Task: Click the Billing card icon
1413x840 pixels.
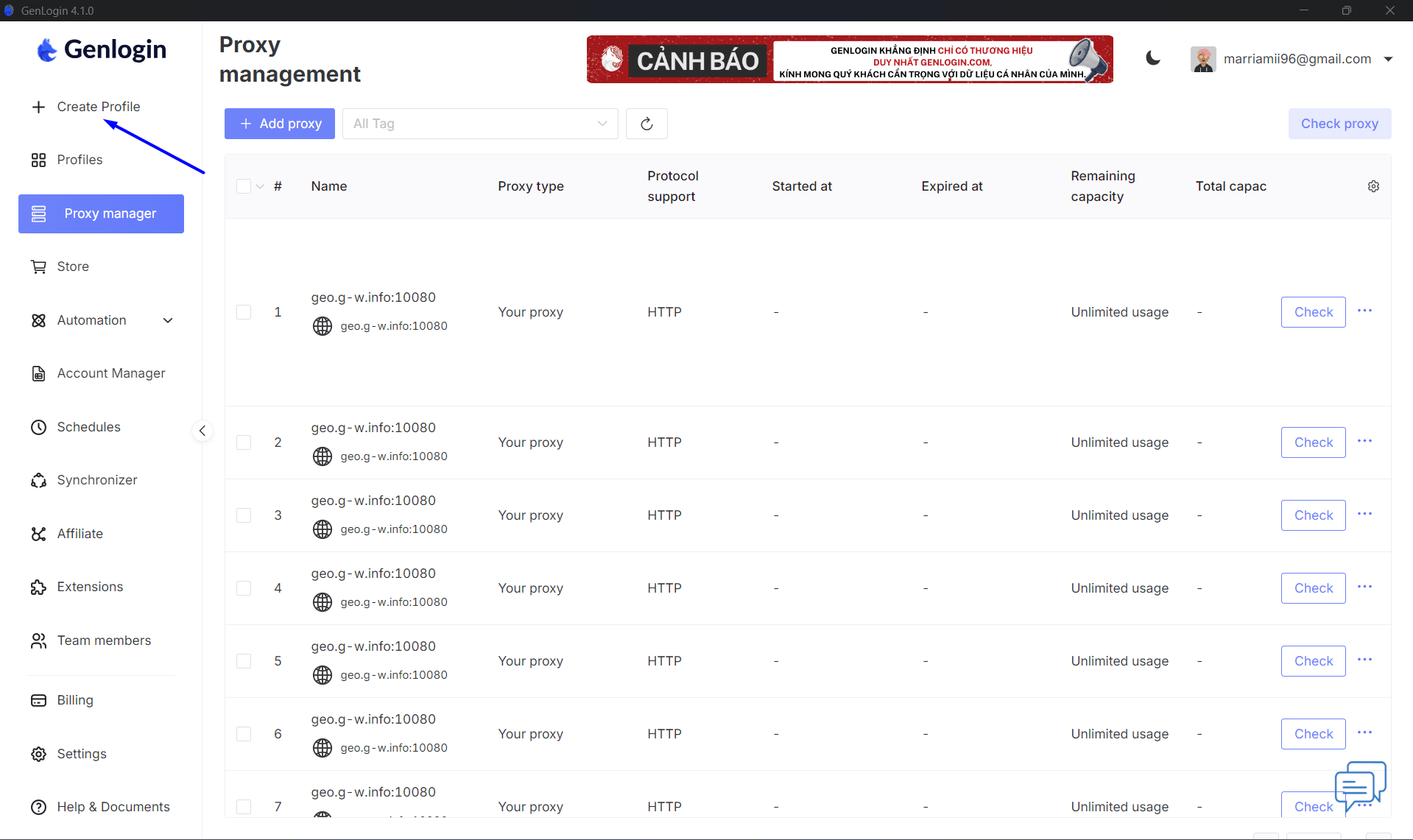Action: pyautogui.click(x=38, y=700)
